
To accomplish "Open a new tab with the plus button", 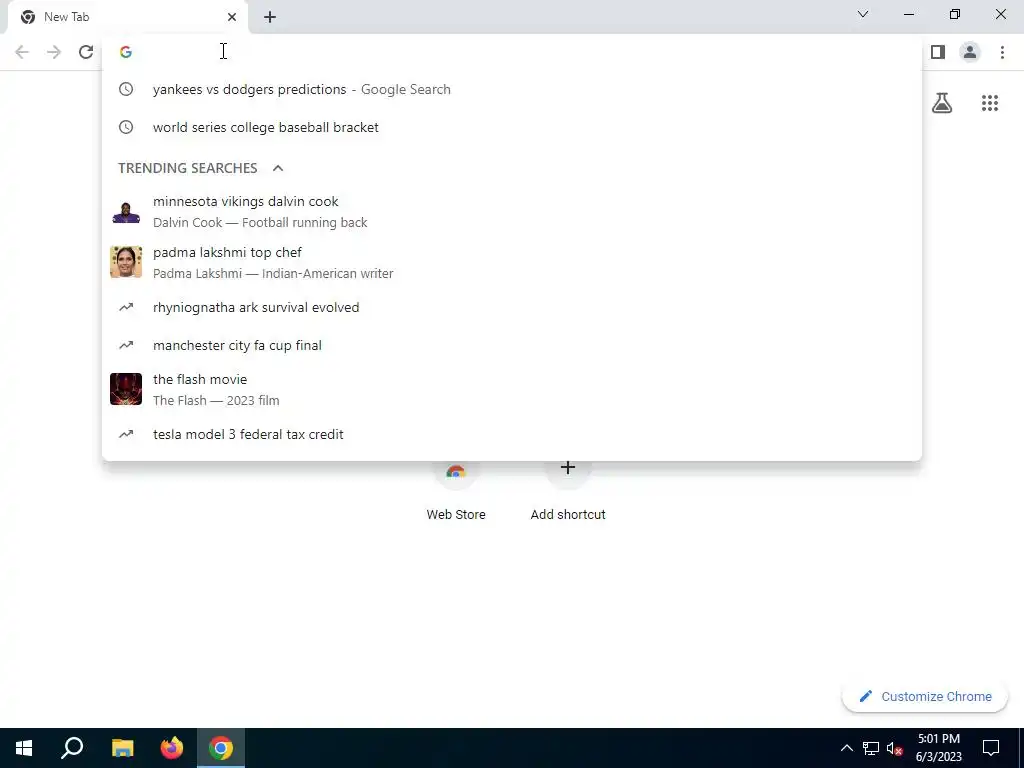I will tap(270, 17).
